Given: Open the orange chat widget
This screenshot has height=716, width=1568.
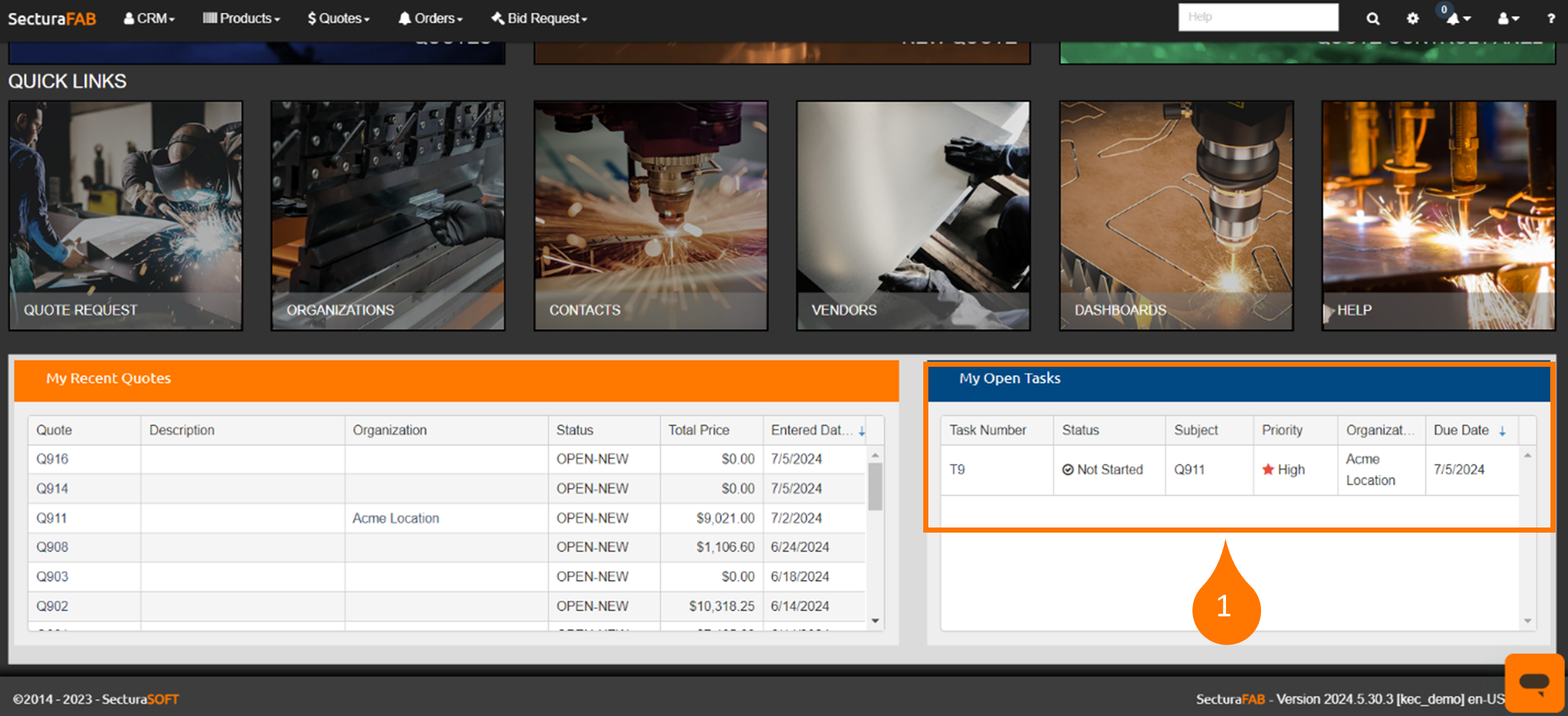Looking at the screenshot, I should coord(1534,682).
